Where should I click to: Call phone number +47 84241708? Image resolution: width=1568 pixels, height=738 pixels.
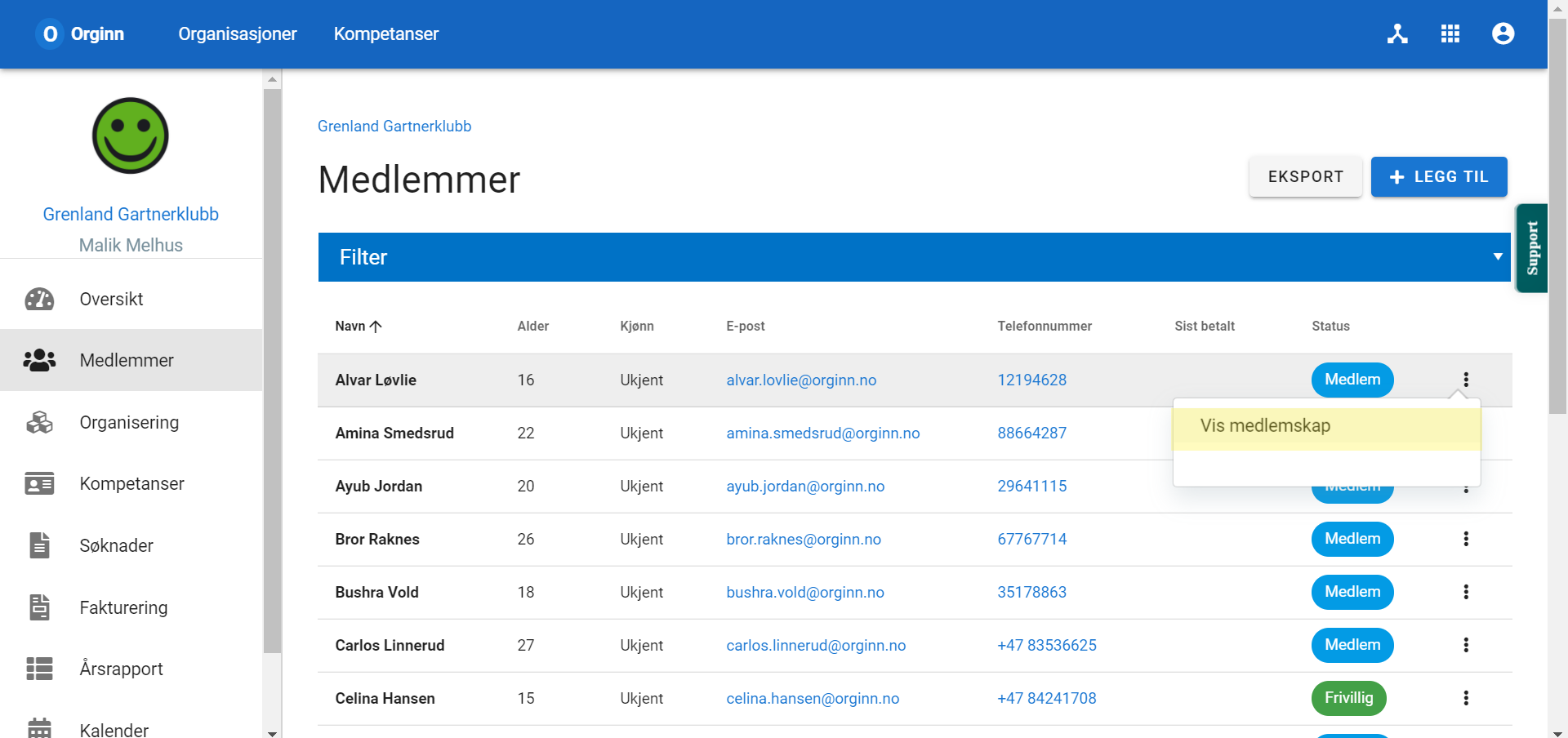pyautogui.click(x=1047, y=698)
